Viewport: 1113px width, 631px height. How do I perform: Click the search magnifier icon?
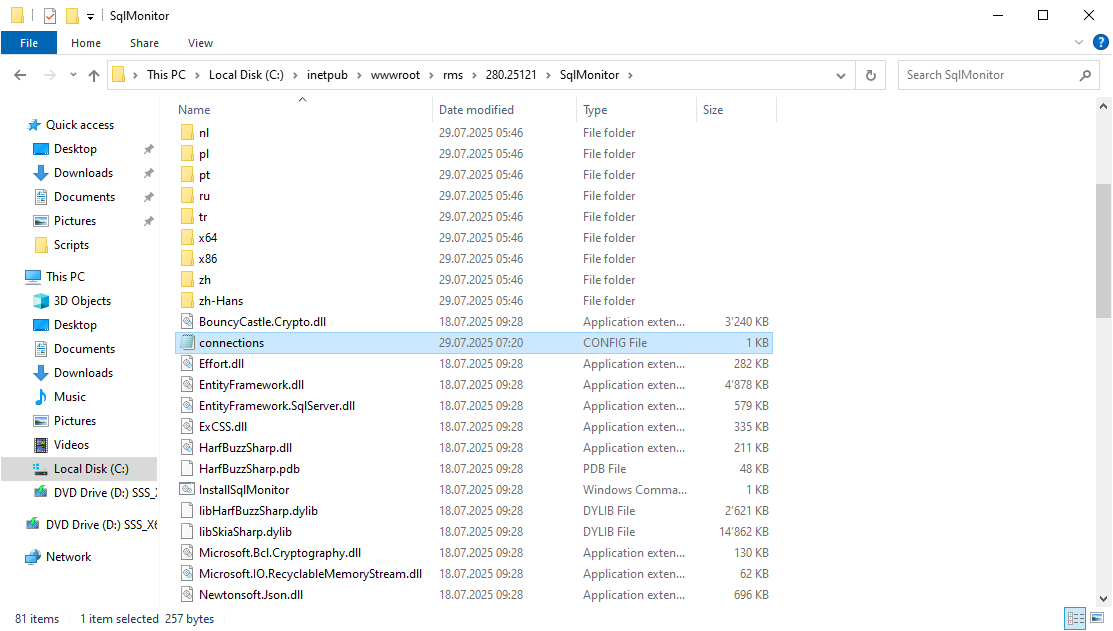click(x=1085, y=75)
